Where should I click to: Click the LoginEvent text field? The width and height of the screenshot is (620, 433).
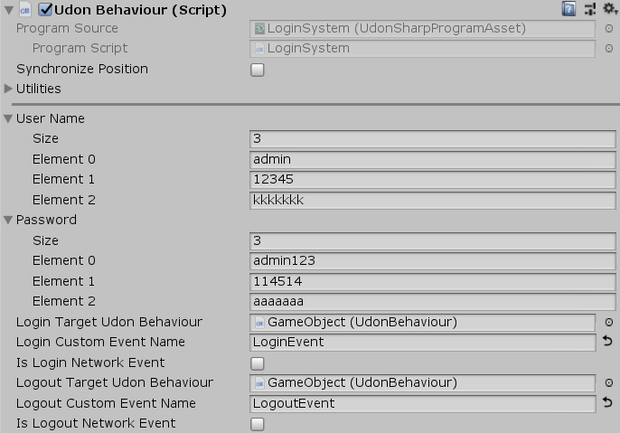[423, 342]
